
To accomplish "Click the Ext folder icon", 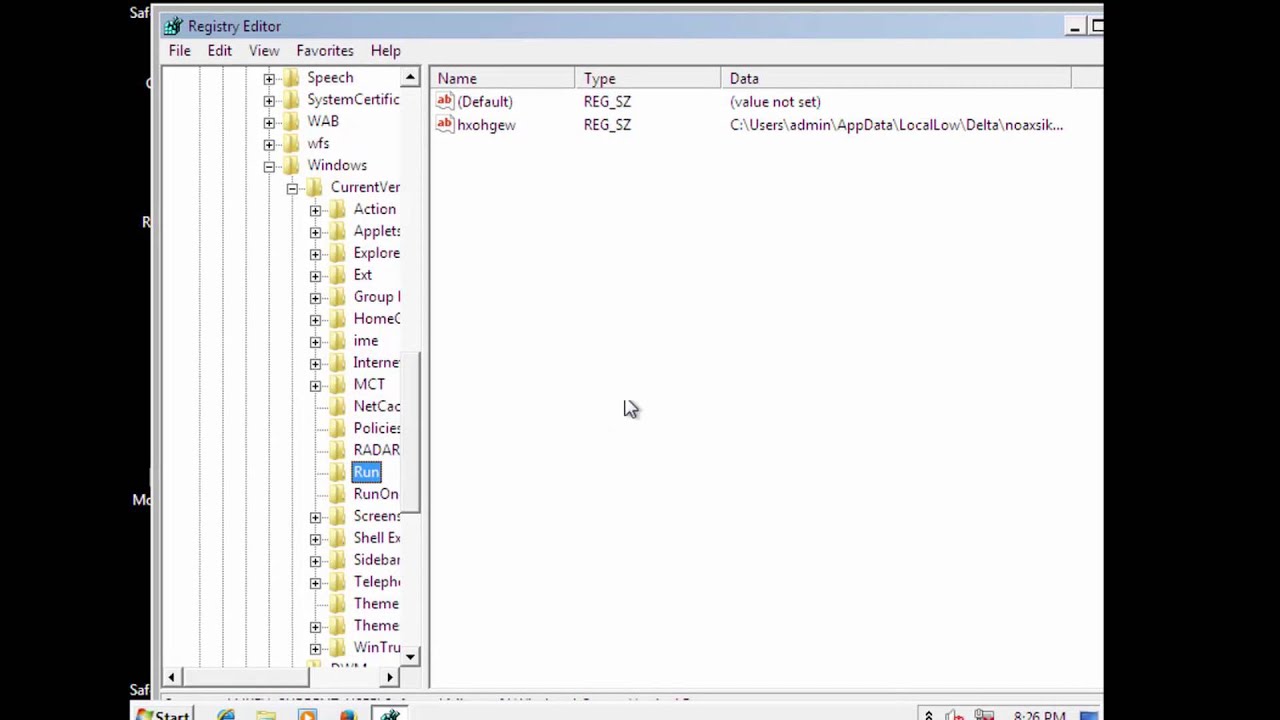I will click(x=337, y=275).
